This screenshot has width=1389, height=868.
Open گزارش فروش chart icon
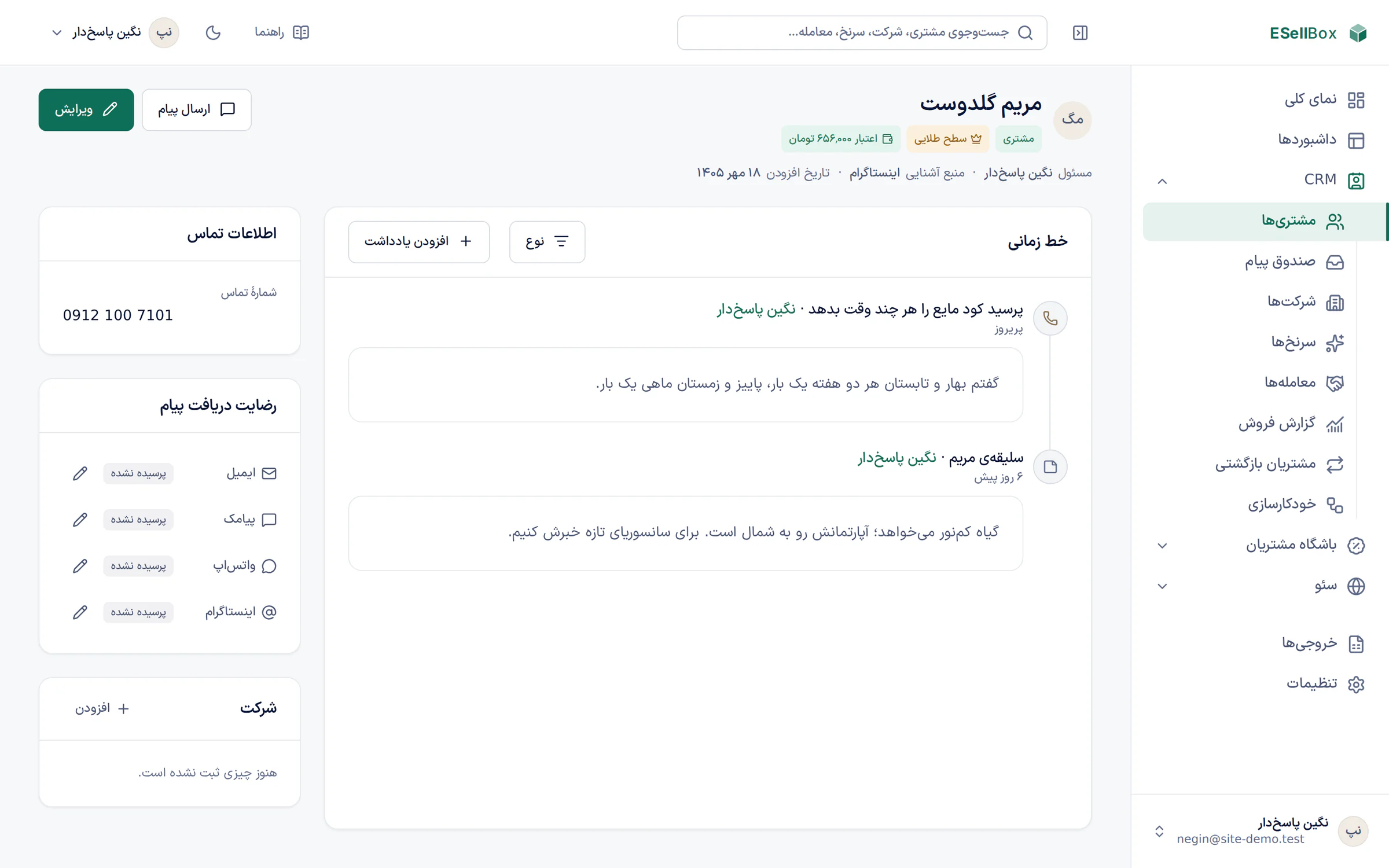[x=1335, y=424]
